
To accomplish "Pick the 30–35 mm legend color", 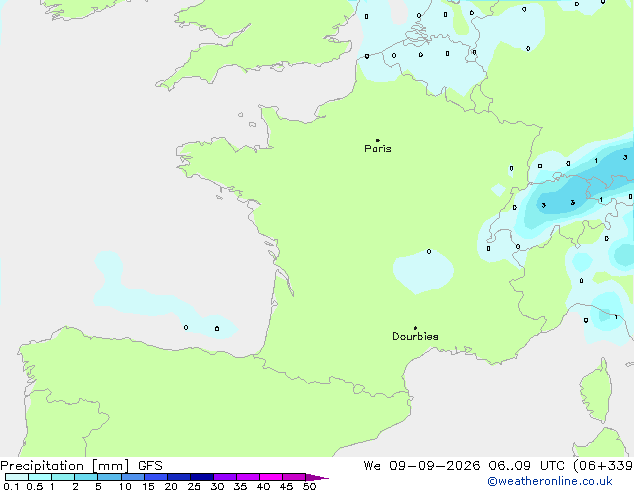I will [x=225, y=477].
